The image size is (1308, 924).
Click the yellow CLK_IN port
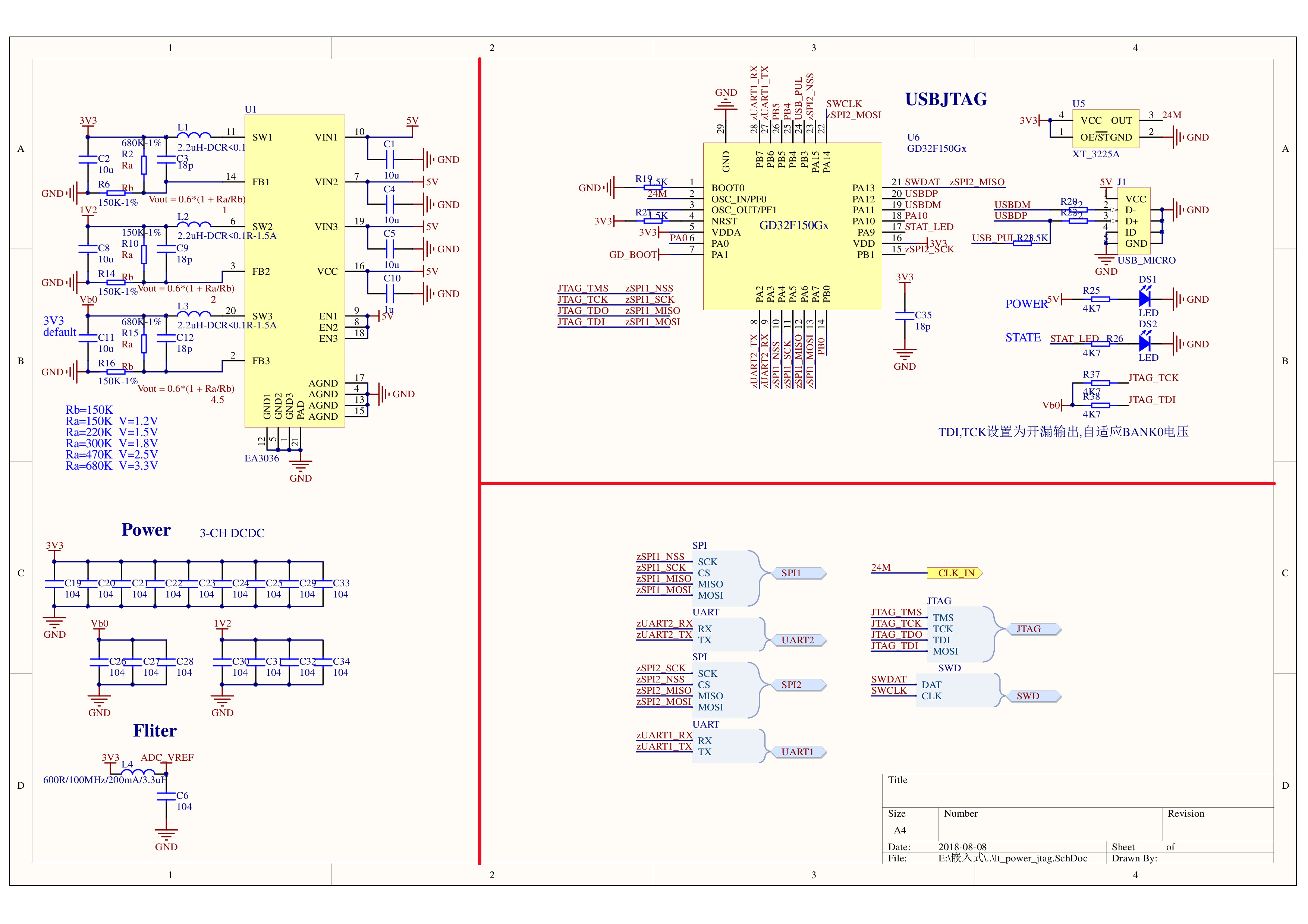click(x=955, y=573)
